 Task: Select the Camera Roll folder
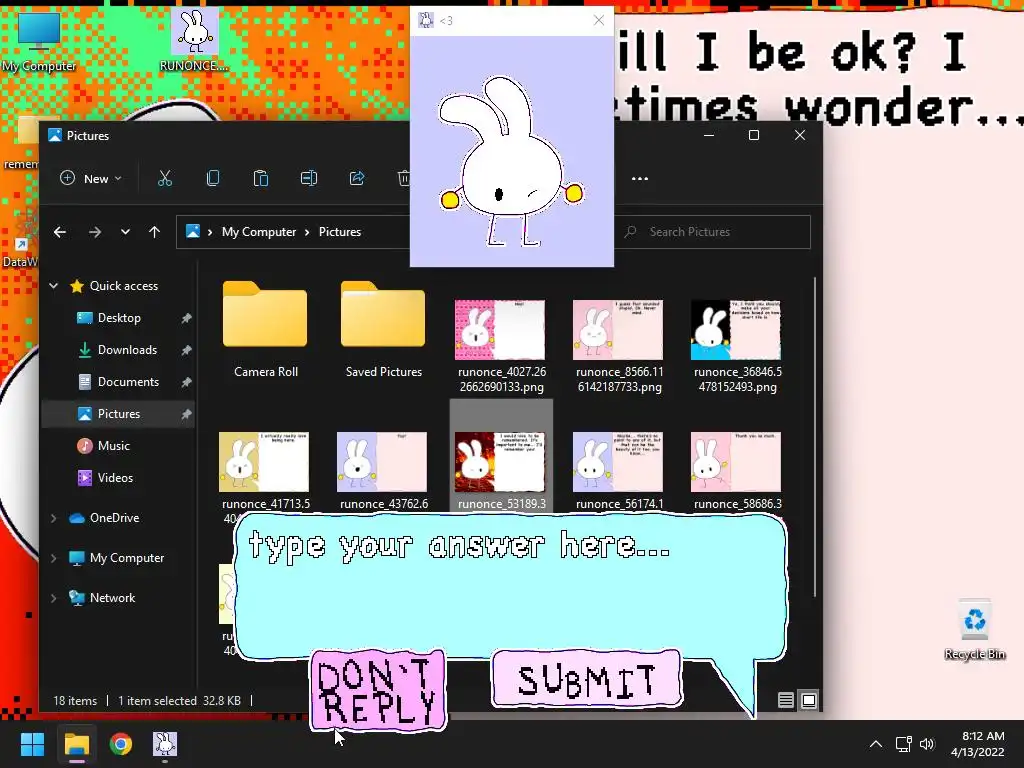pyautogui.click(x=265, y=330)
